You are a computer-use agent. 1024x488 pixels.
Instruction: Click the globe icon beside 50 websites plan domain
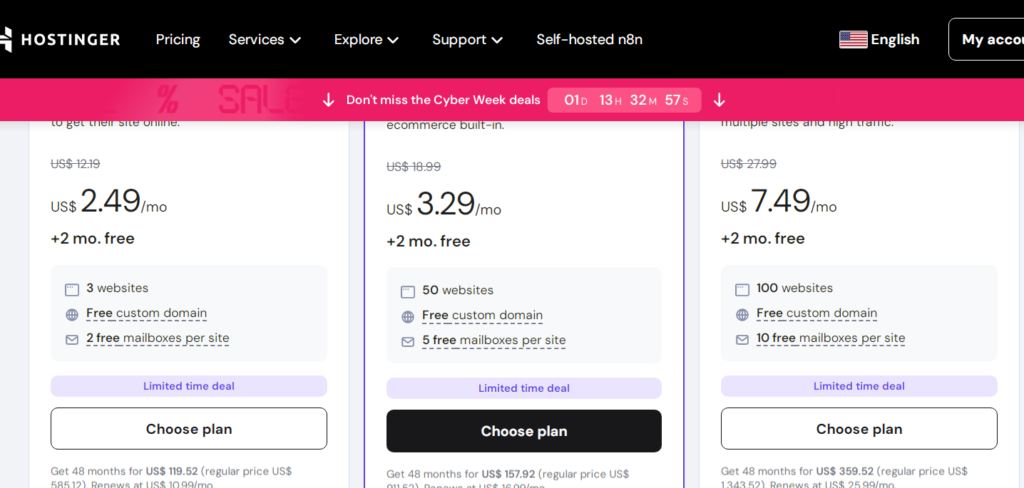[408, 316]
